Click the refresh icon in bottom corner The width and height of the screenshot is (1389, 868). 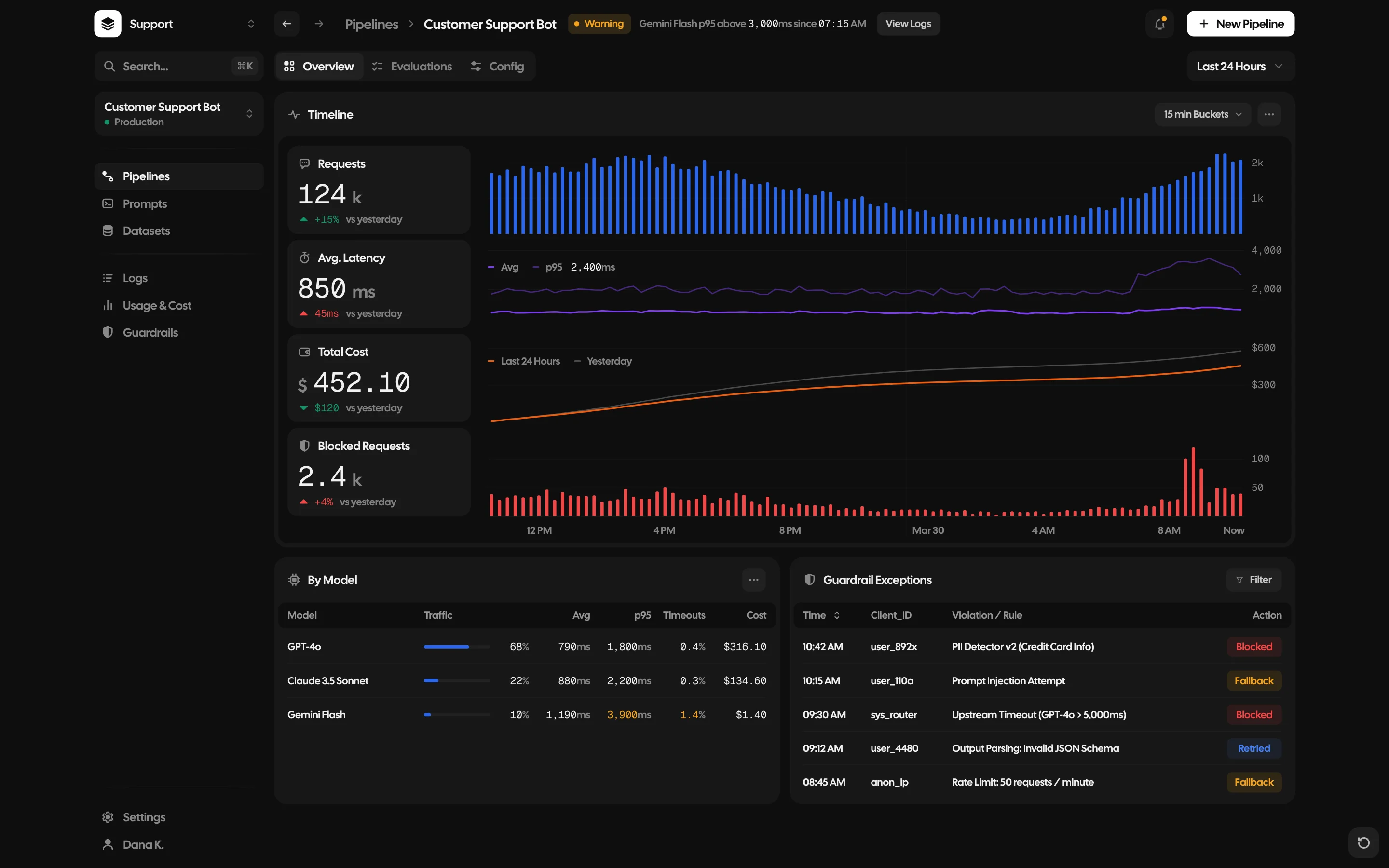click(1364, 843)
